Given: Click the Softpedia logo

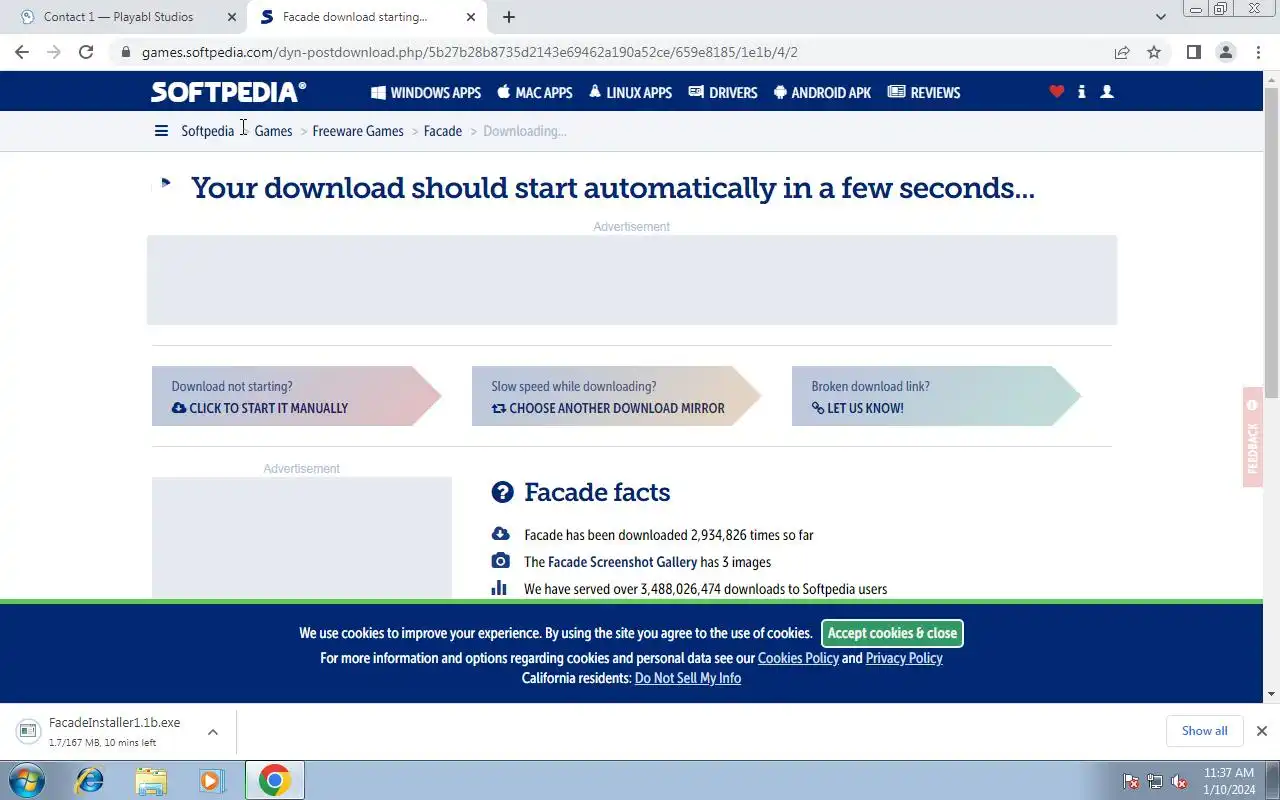Looking at the screenshot, I should [x=228, y=92].
